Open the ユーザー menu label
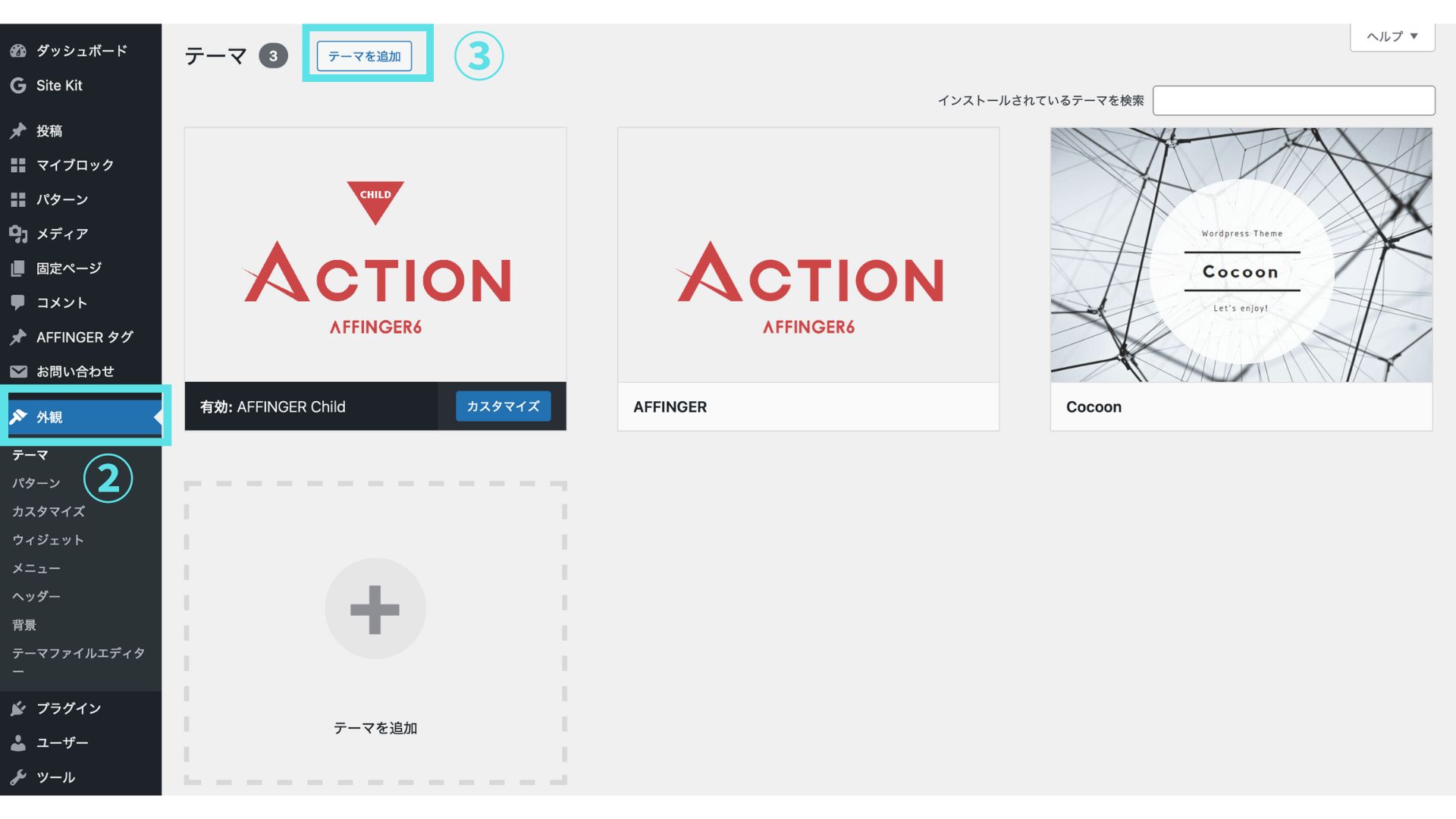 tap(62, 743)
